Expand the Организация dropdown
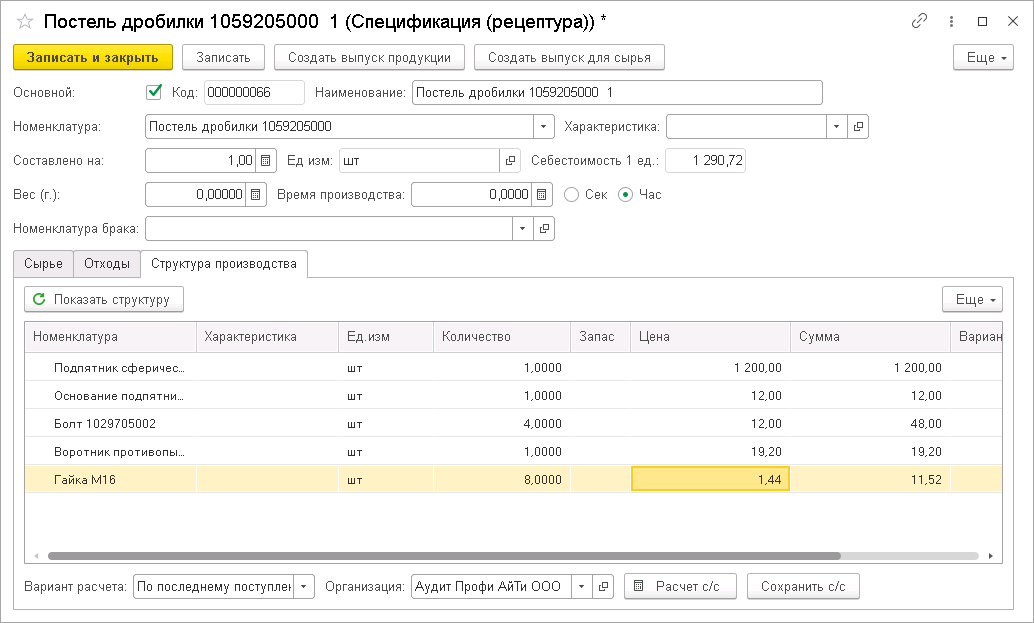 click(581, 586)
